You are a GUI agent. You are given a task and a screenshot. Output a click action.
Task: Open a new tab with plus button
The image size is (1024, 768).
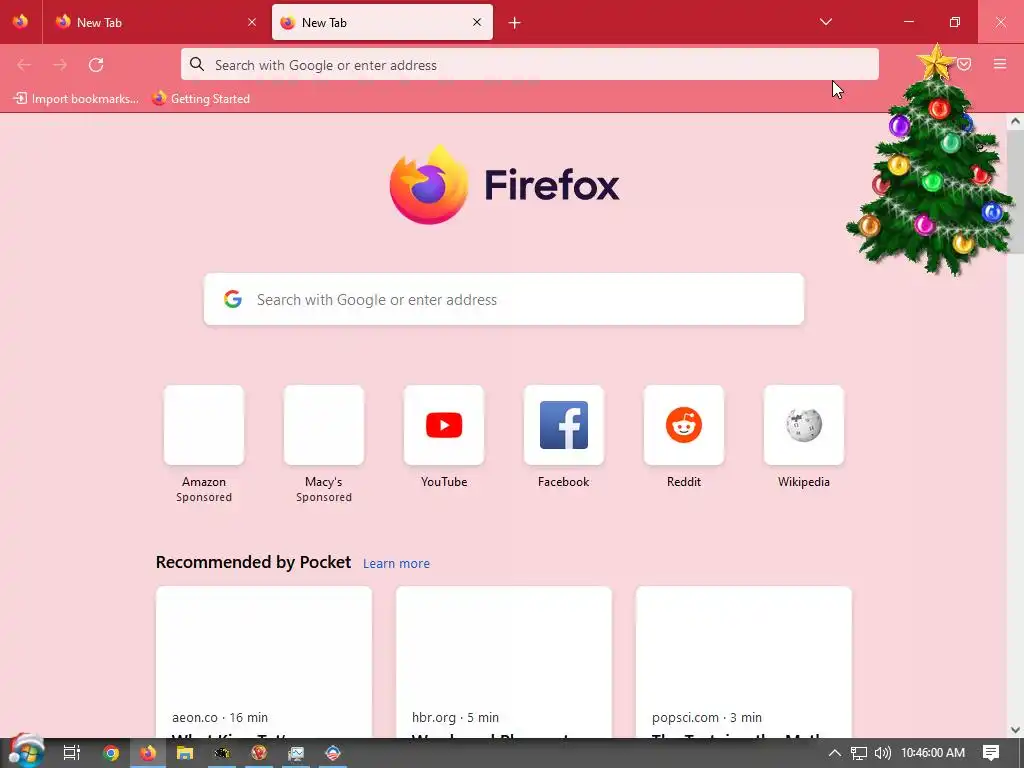coord(515,23)
